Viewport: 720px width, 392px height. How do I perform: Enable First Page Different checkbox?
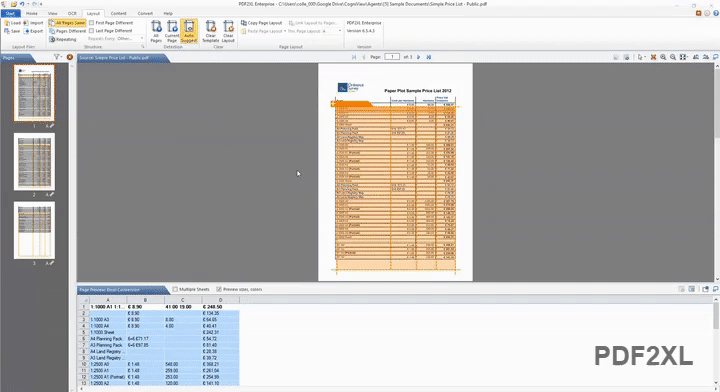point(91,22)
